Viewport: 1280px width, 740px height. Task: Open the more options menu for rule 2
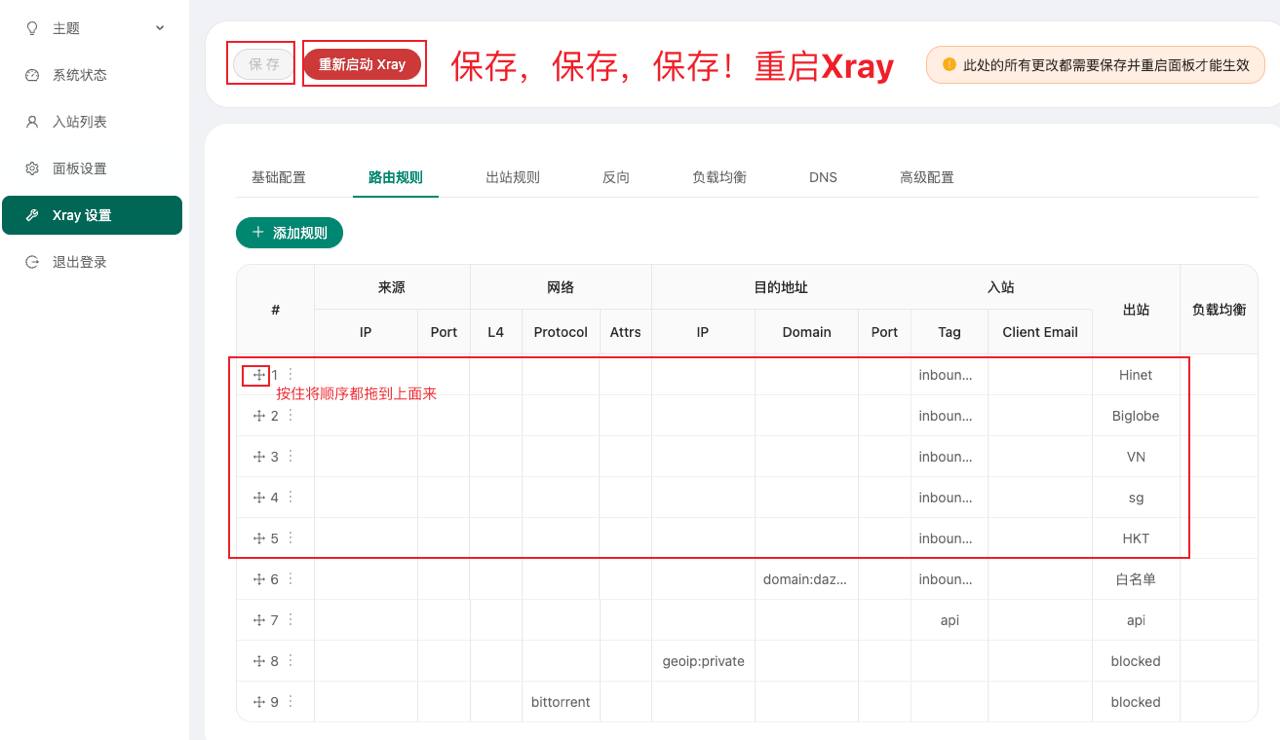(x=291, y=416)
